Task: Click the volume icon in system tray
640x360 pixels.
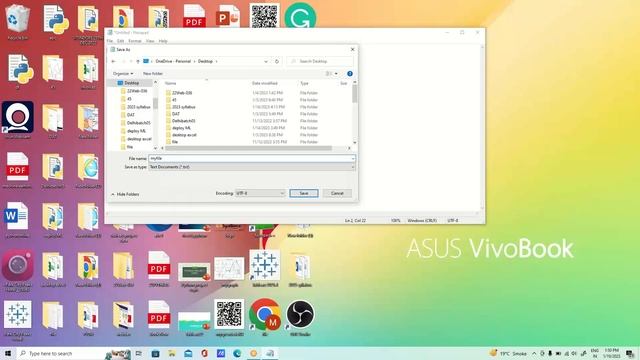Action: pos(574,353)
